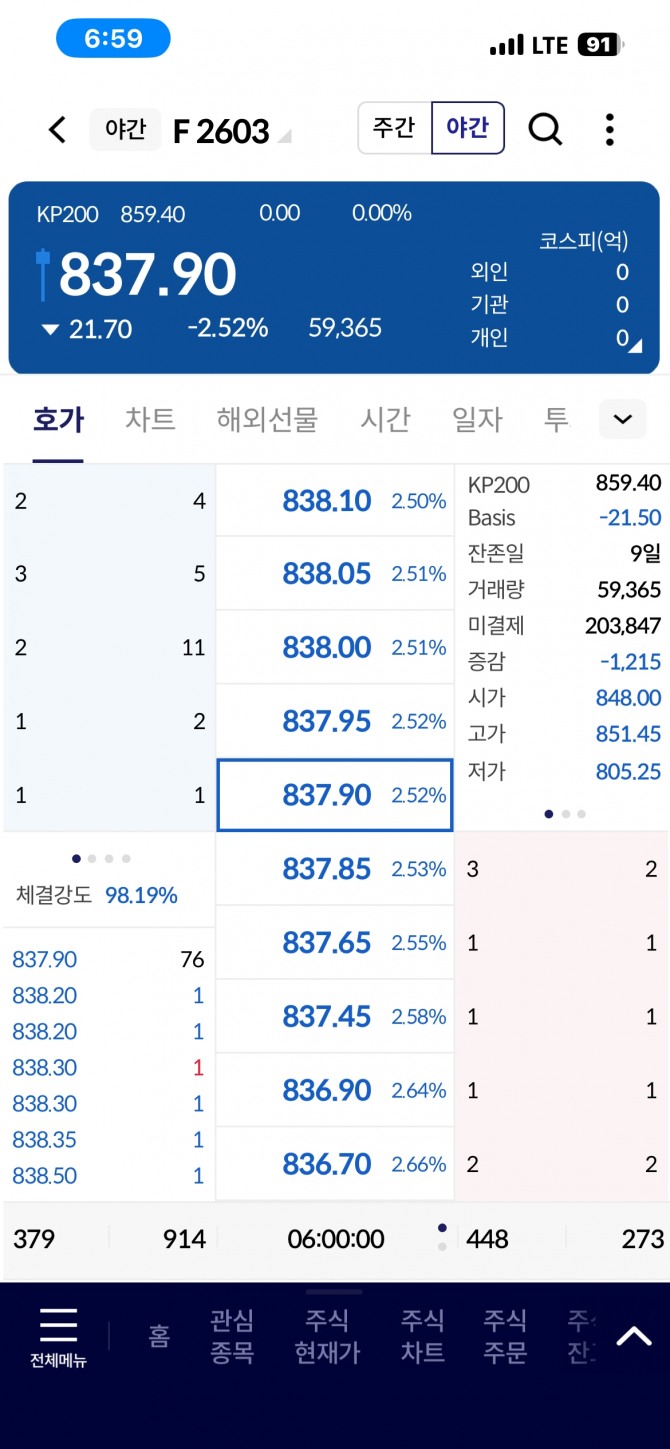Image resolution: width=670 pixels, height=1449 pixels.
Task: Tap the back arrow icon
Action: tap(58, 130)
